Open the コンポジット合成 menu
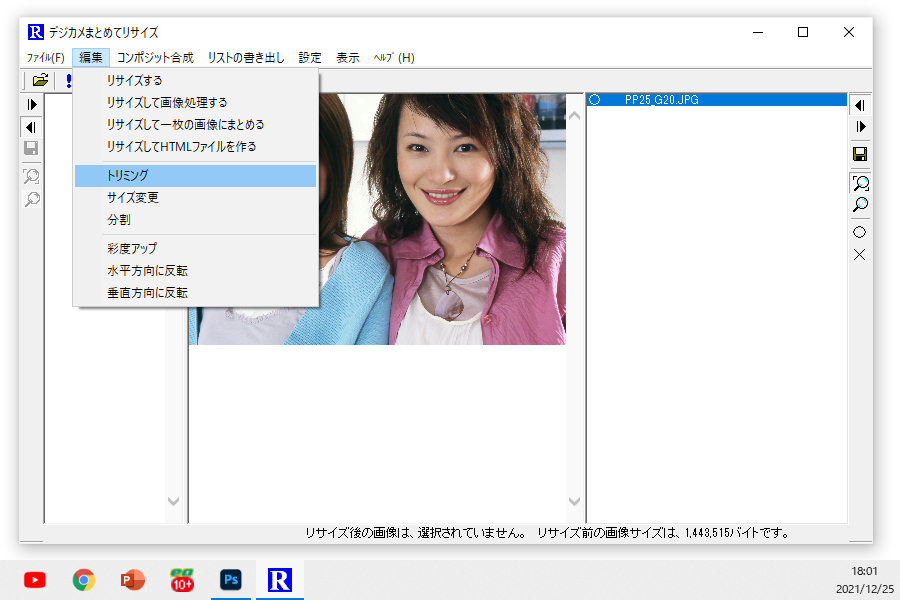This screenshot has height=600, width=900. tap(156, 58)
